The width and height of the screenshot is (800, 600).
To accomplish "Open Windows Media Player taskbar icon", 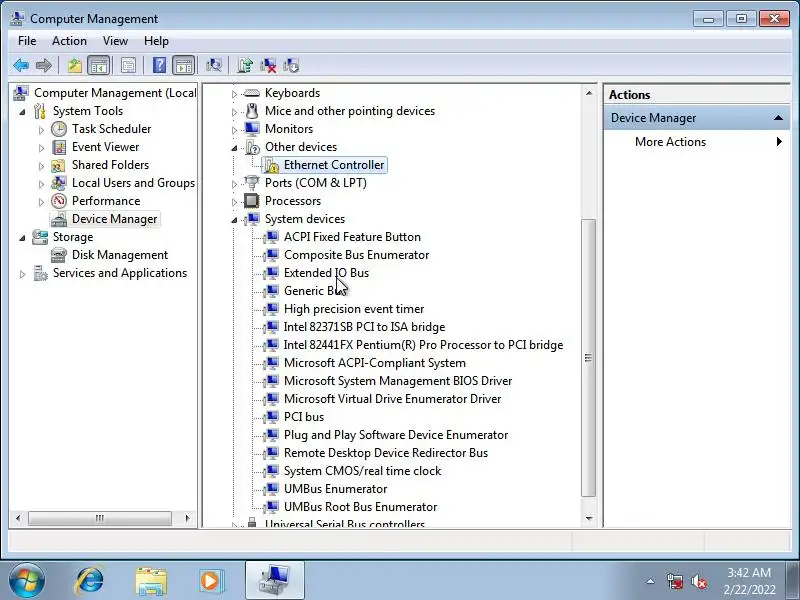I will [210, 581].
